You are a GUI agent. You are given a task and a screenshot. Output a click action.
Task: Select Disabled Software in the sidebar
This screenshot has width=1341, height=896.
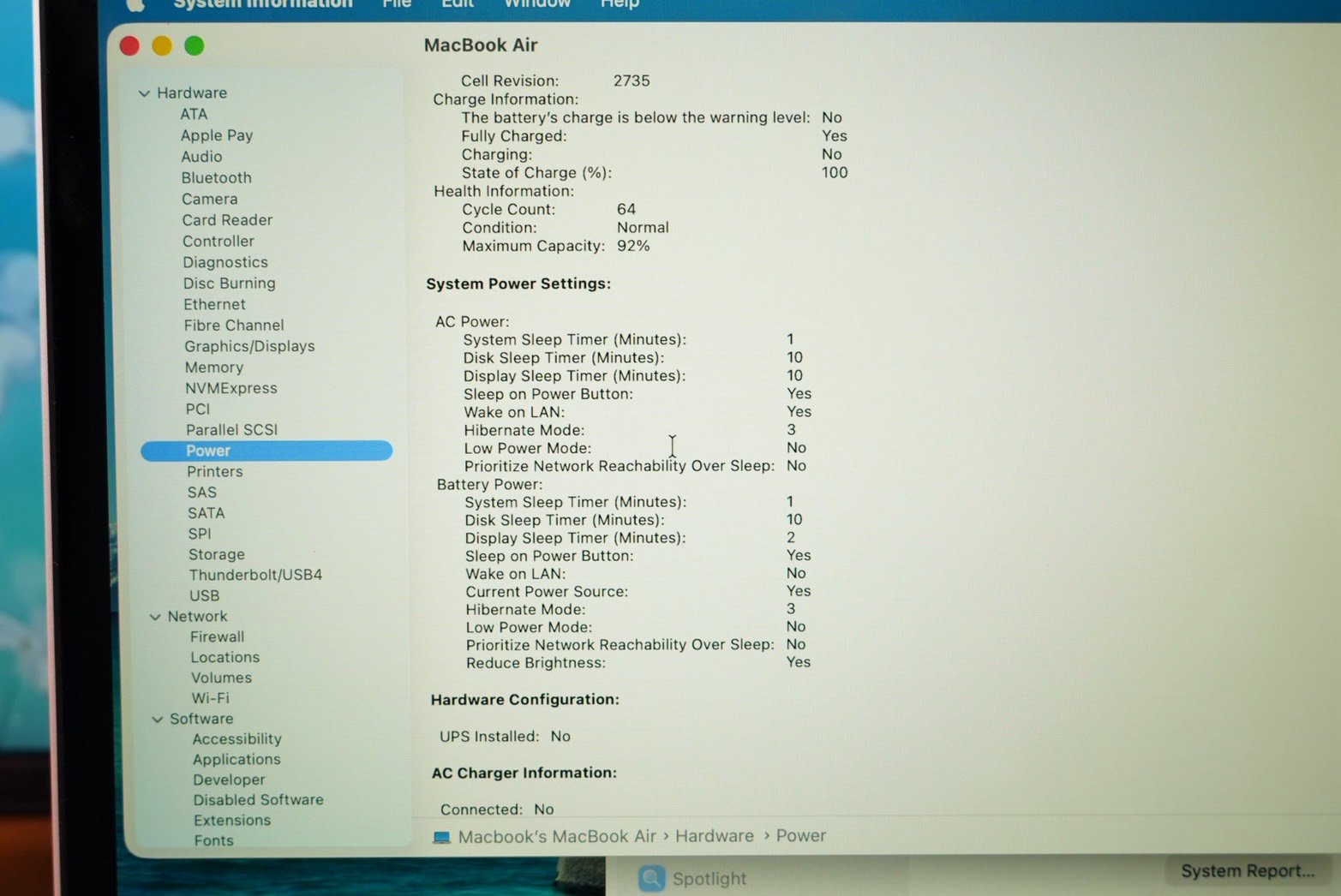[x=258, y=800]
